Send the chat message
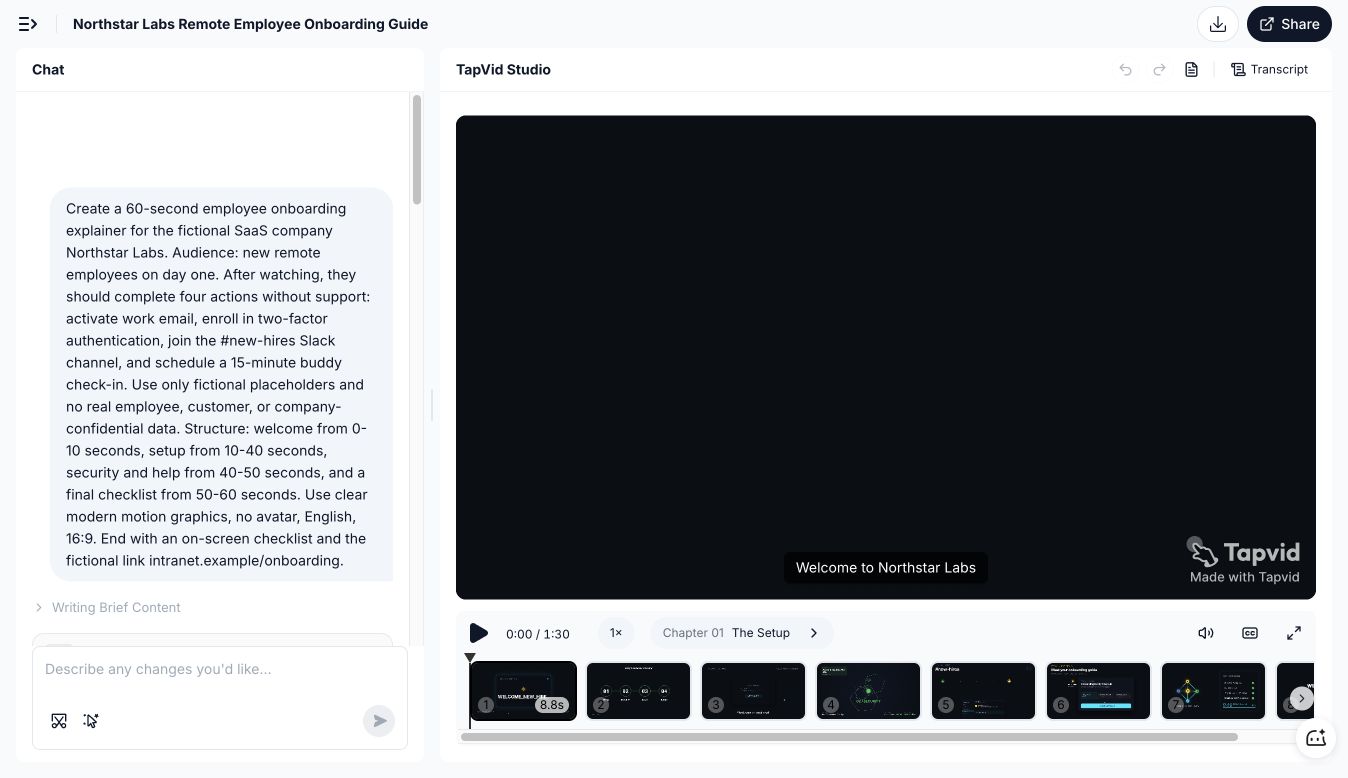 coord(379,721)
